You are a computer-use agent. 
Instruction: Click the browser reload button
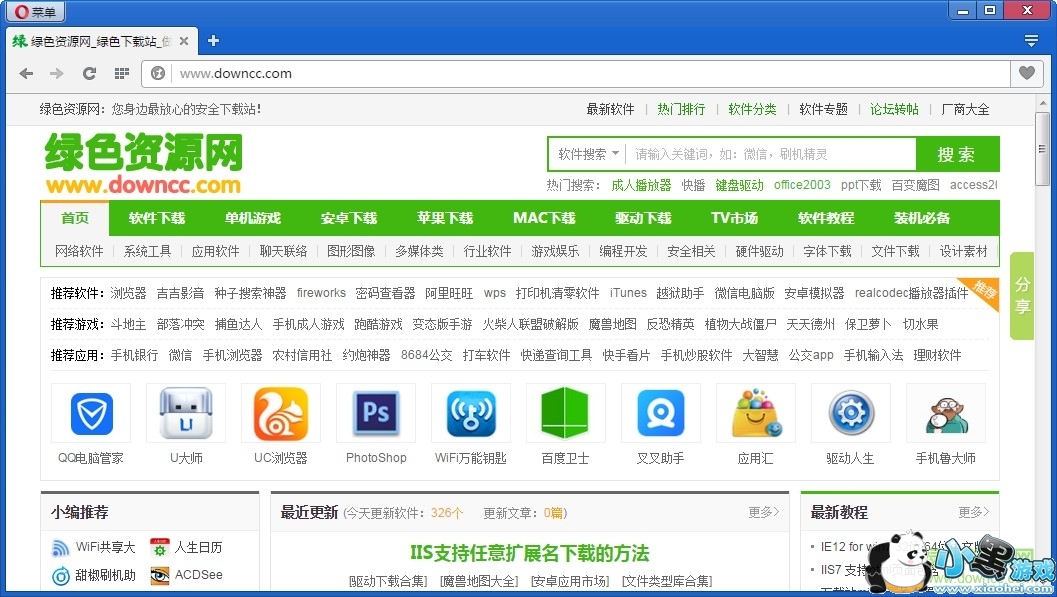click(89, 73)
